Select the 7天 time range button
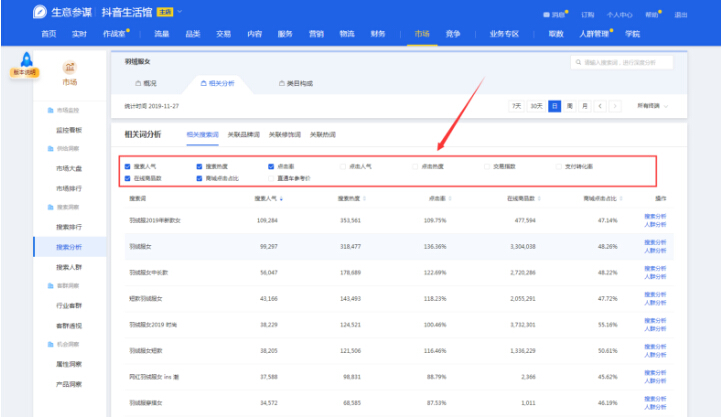The image size is (721, 417). tap(516, 105)
